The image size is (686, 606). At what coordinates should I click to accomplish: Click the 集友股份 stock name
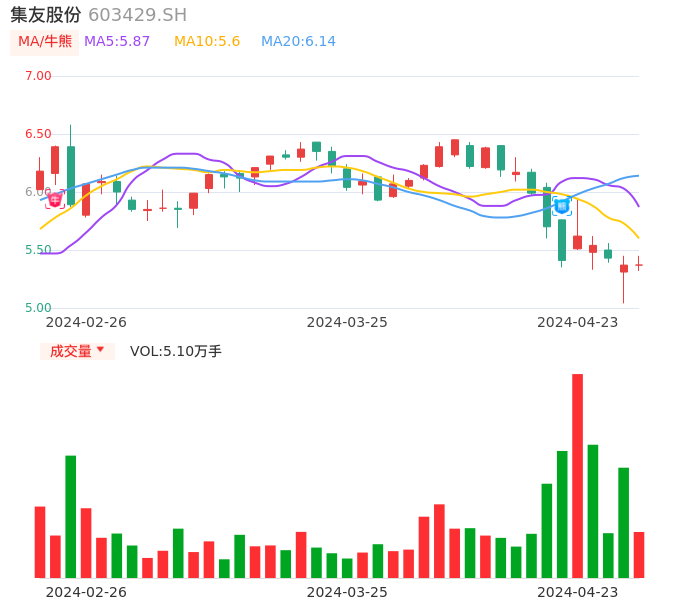click(46, 14)
